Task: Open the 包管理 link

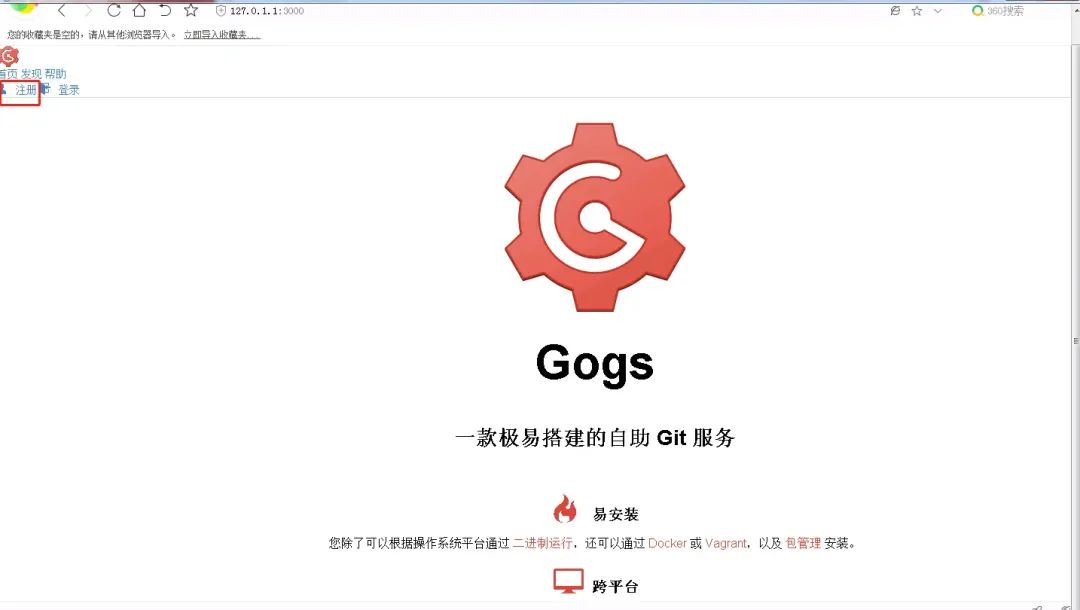Action: (x=803, y=543)
